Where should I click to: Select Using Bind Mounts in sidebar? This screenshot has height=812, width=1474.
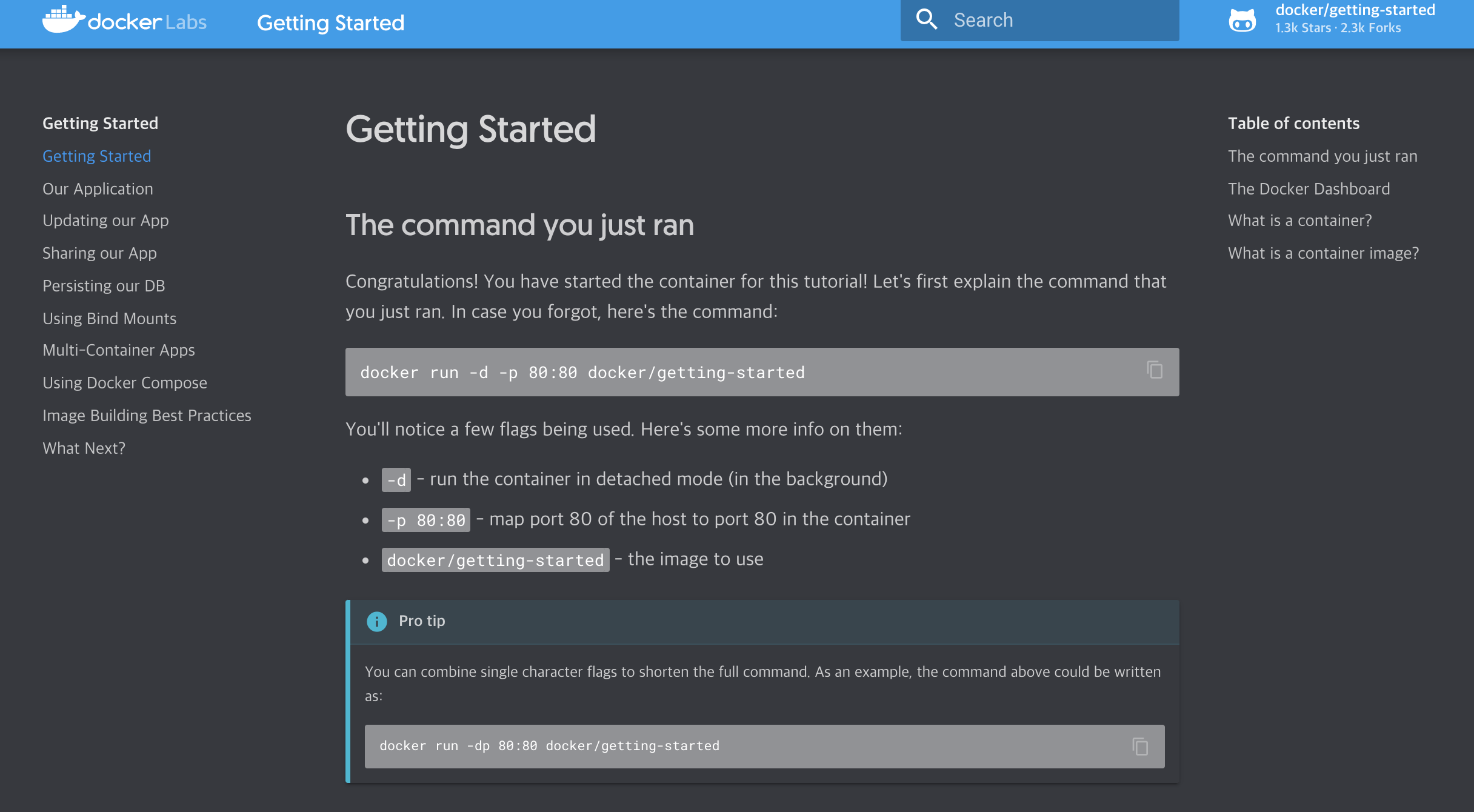tap(109, 319)
